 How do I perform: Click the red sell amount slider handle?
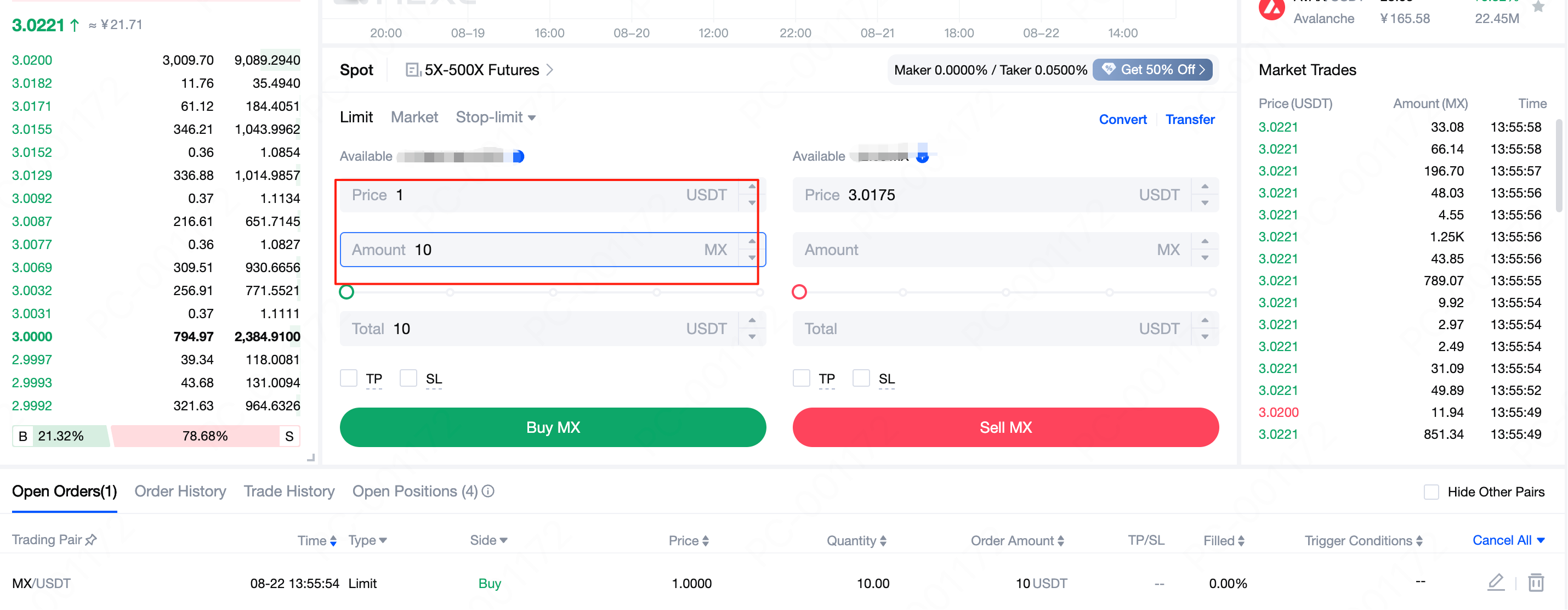pyautogui.click(x=799, y=292)
